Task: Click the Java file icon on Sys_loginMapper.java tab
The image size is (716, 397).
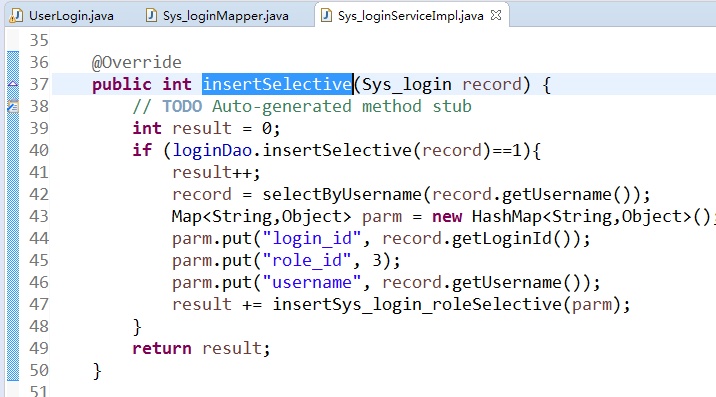Action: point(151,16)
